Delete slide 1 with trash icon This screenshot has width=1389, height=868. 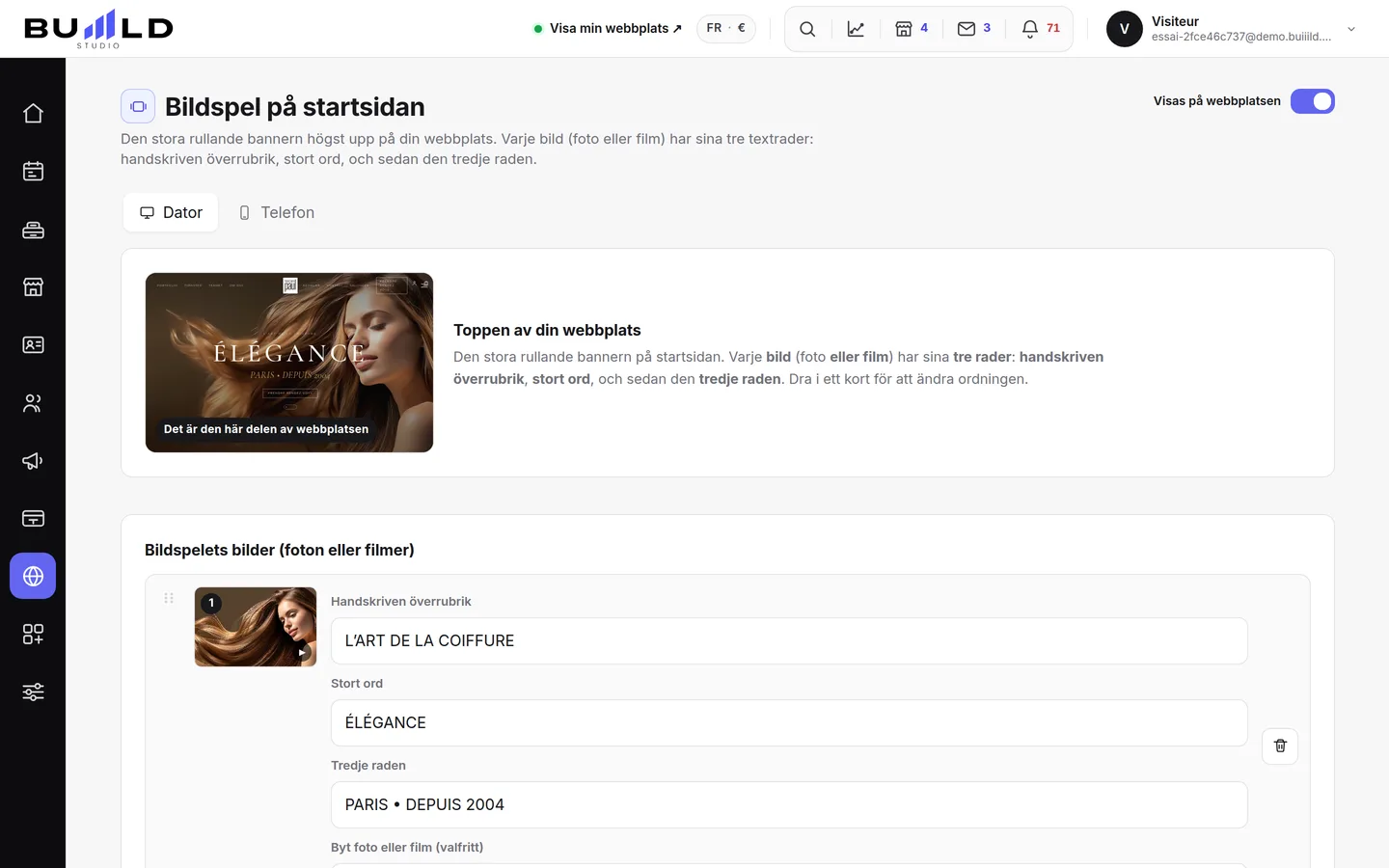tap(1280, 746)
